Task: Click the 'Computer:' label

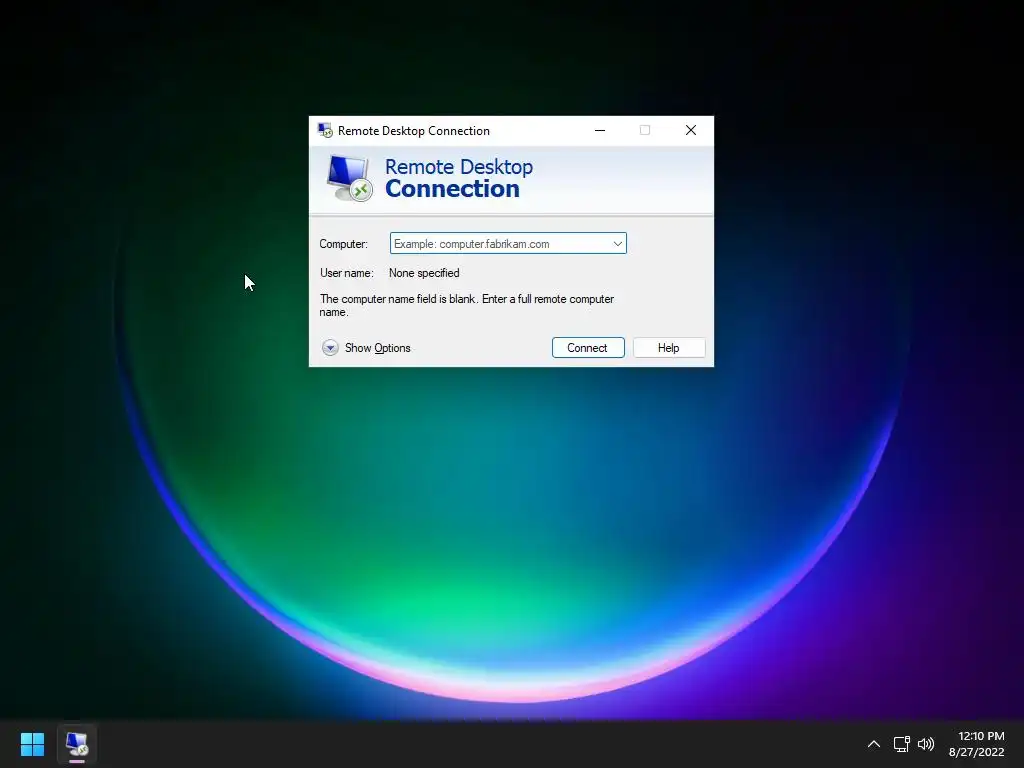Action: 344,244
